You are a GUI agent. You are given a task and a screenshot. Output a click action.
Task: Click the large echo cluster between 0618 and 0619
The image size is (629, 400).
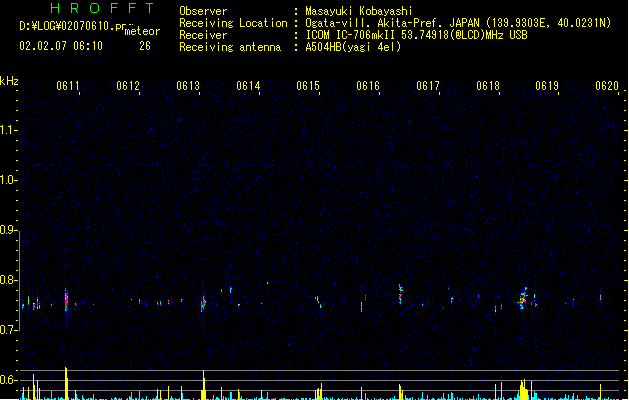click(523, 298)
